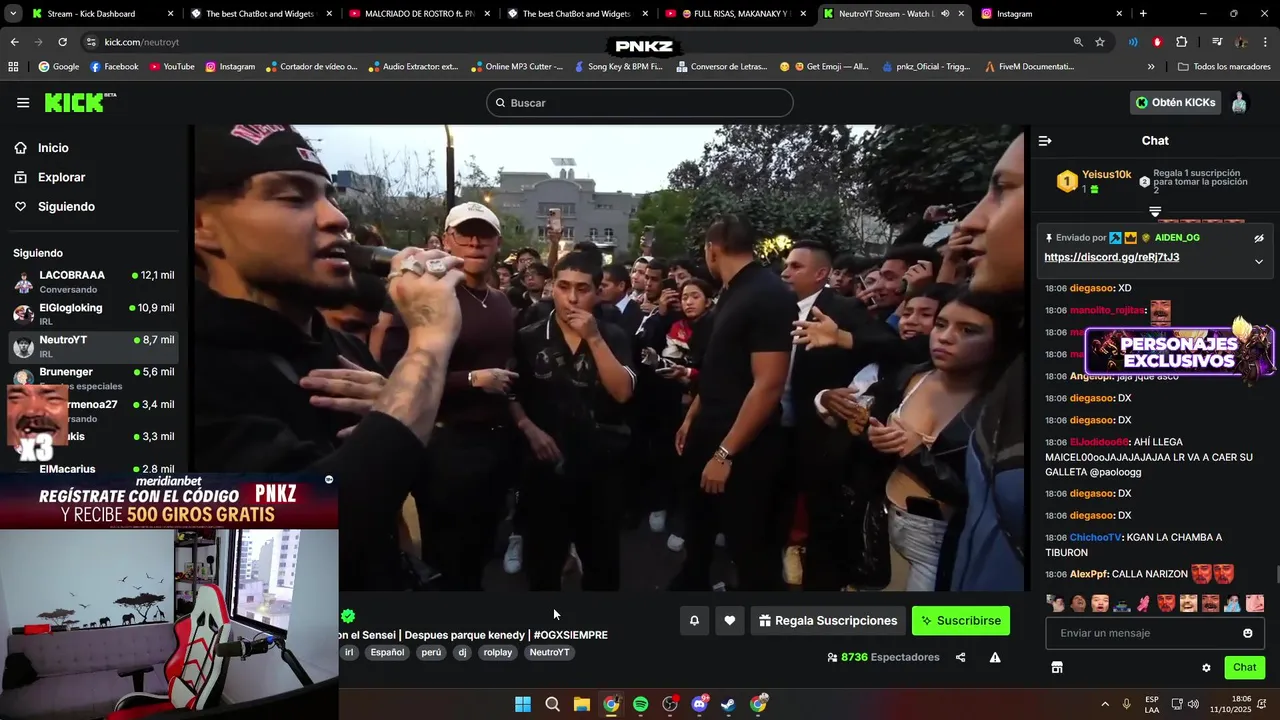Image resolution: width=1280 pixels, height=720 pixels.
Task: Open a new browser tab
Action: 1143,14
